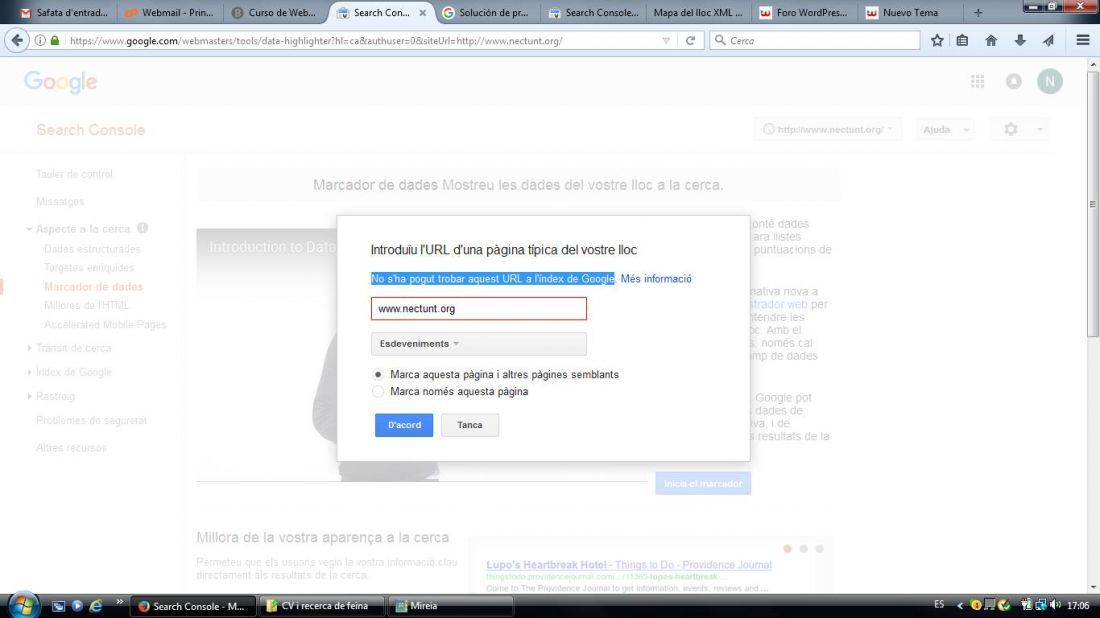Switch to the Webmail tab
The image size is (1100, 618).
click(170, 13)
